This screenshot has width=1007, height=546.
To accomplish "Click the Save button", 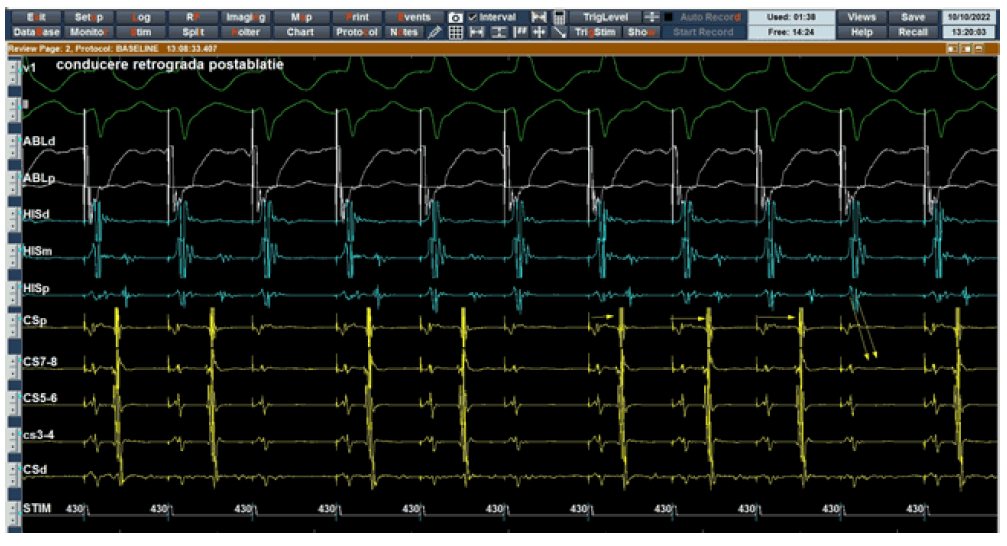I will click(913, 17).
